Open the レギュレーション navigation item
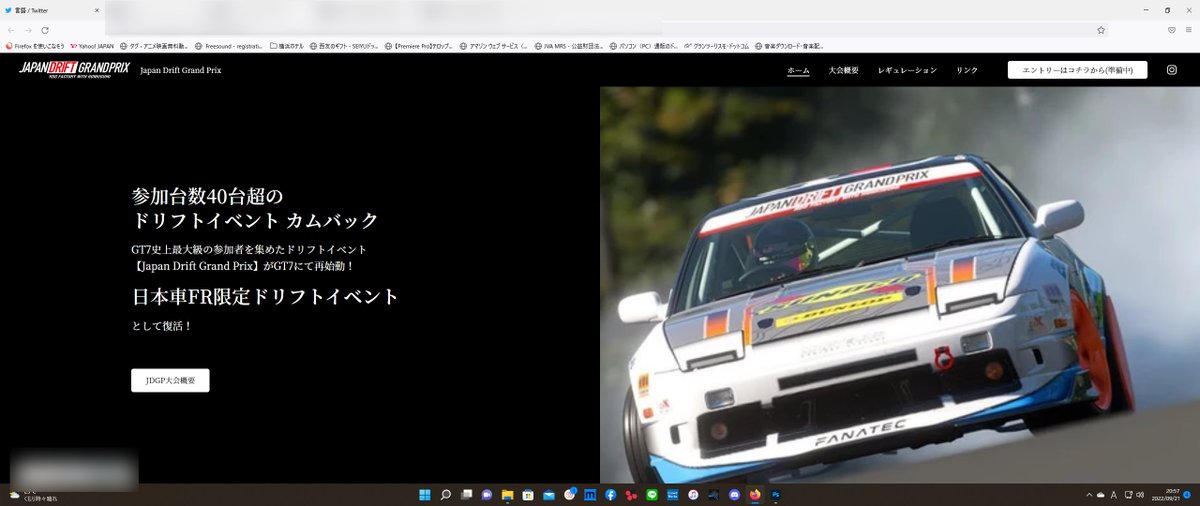The width and height of the screenshot is (1200, 506). point(908,70)
